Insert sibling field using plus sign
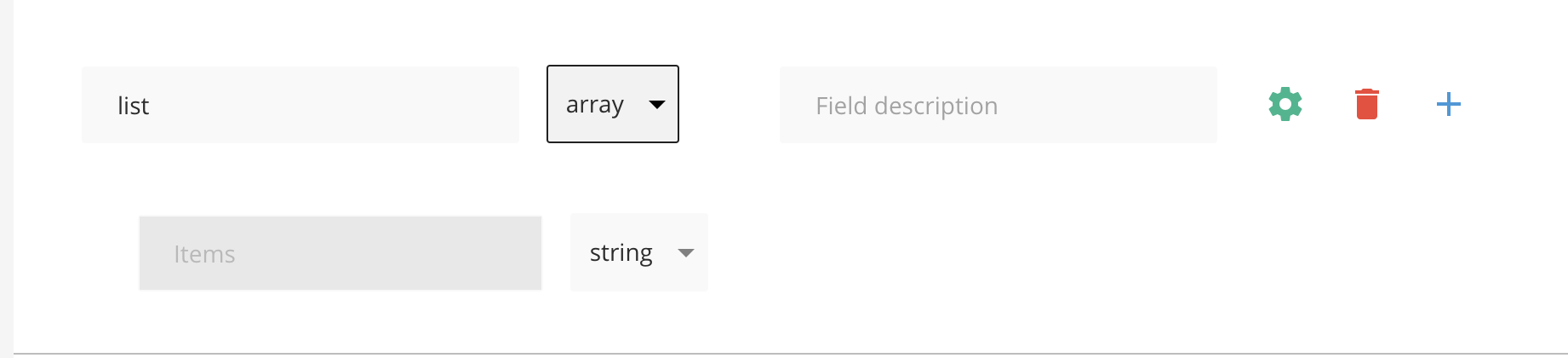Image resolution: width=1568 pixels, height=358 pixels. [1448, 105]
